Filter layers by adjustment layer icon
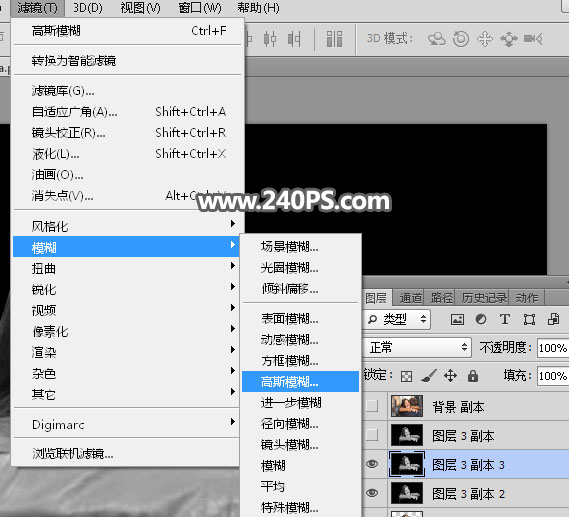 click(x=481, y=319)
